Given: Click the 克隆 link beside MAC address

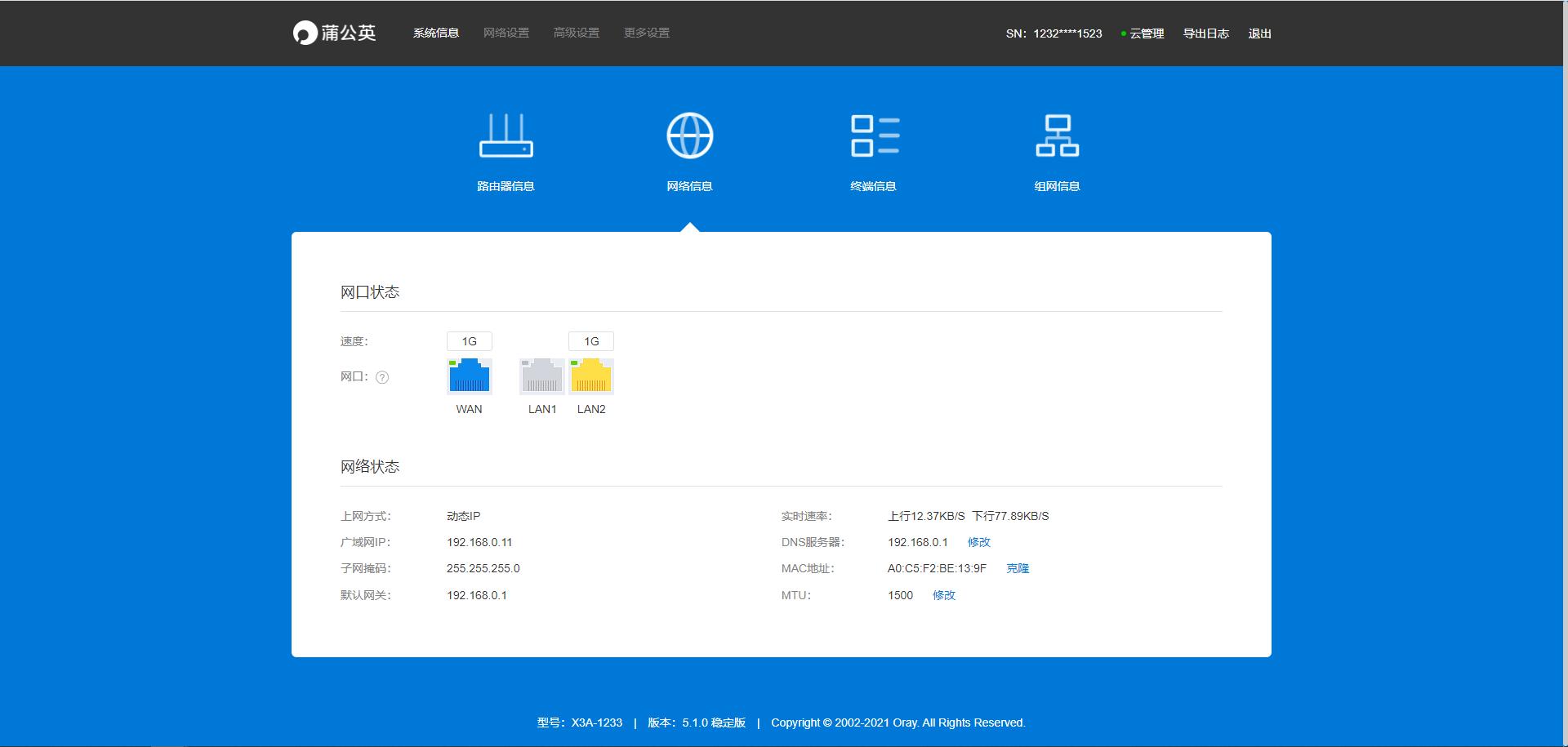Looking at the screenshot, I should (x=1018, y=568).
